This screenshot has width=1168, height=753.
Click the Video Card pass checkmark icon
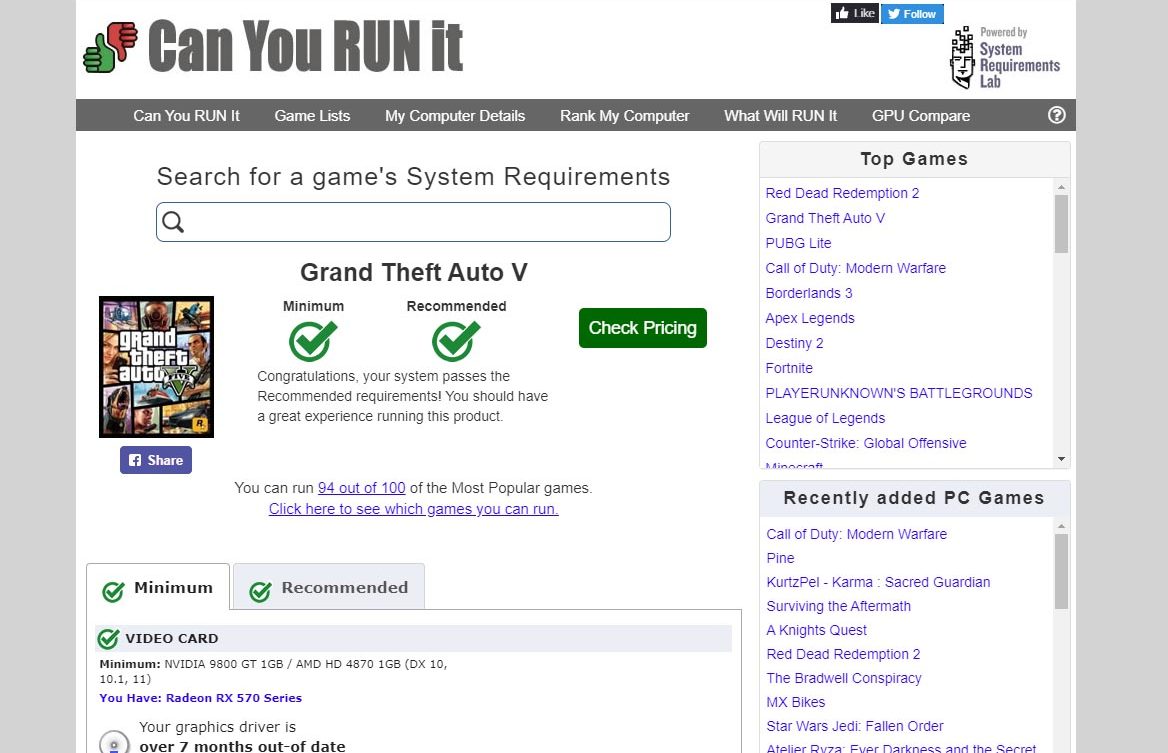click(109, 638)
